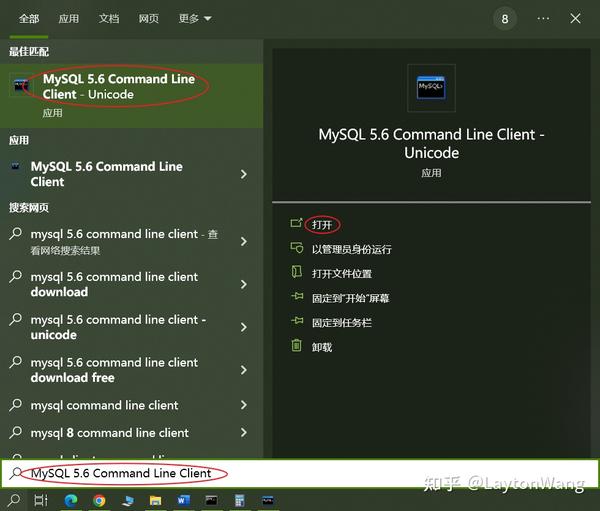This screenshot has width=600, height=511.
Task: Choose 以管理员身份运行
Action: click(x=352, y=250)
